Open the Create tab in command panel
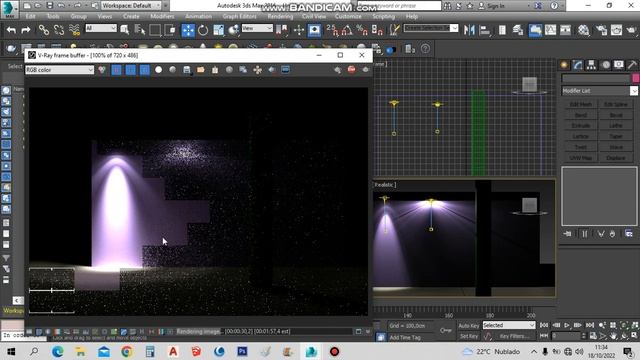 click(564, 64)
